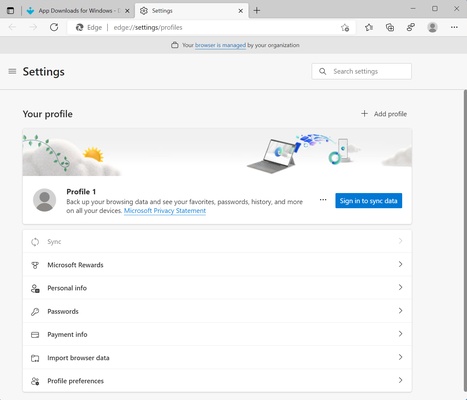Image resolution: width=467 pixels, height=400 pixels.
Task: Click the Personal info icon
Action: (x=35, y=288)
